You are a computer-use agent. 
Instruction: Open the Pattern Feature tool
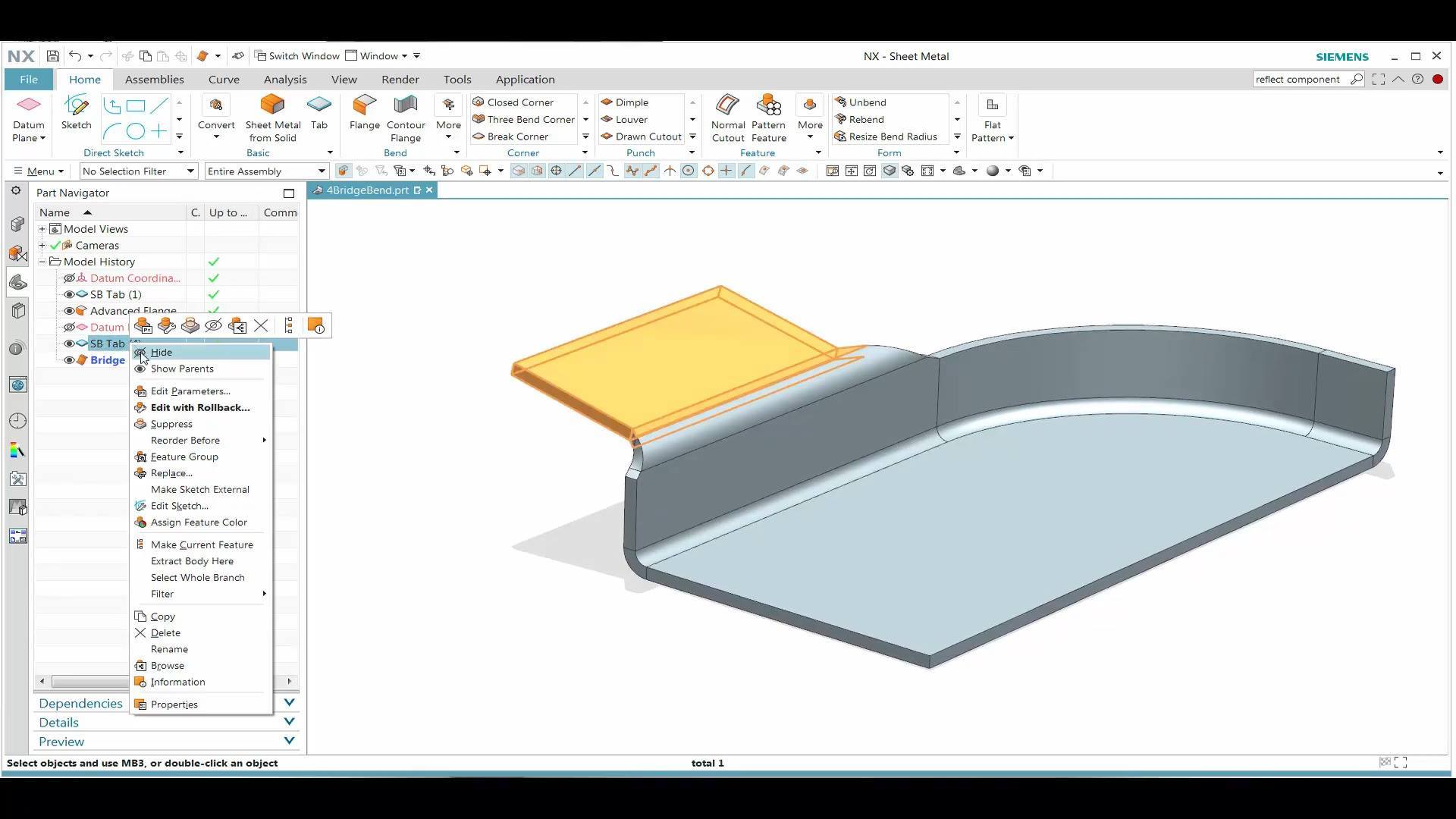(x=769, y=118)
